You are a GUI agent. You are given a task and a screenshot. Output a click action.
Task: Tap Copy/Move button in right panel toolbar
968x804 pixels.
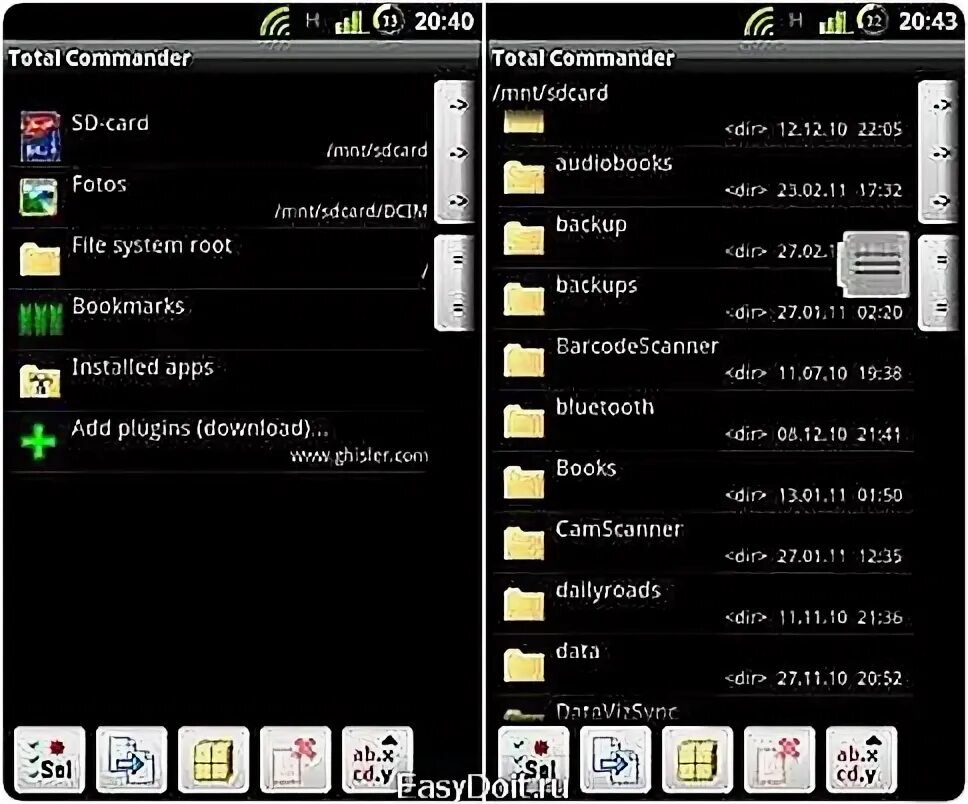tap(615, 760)
